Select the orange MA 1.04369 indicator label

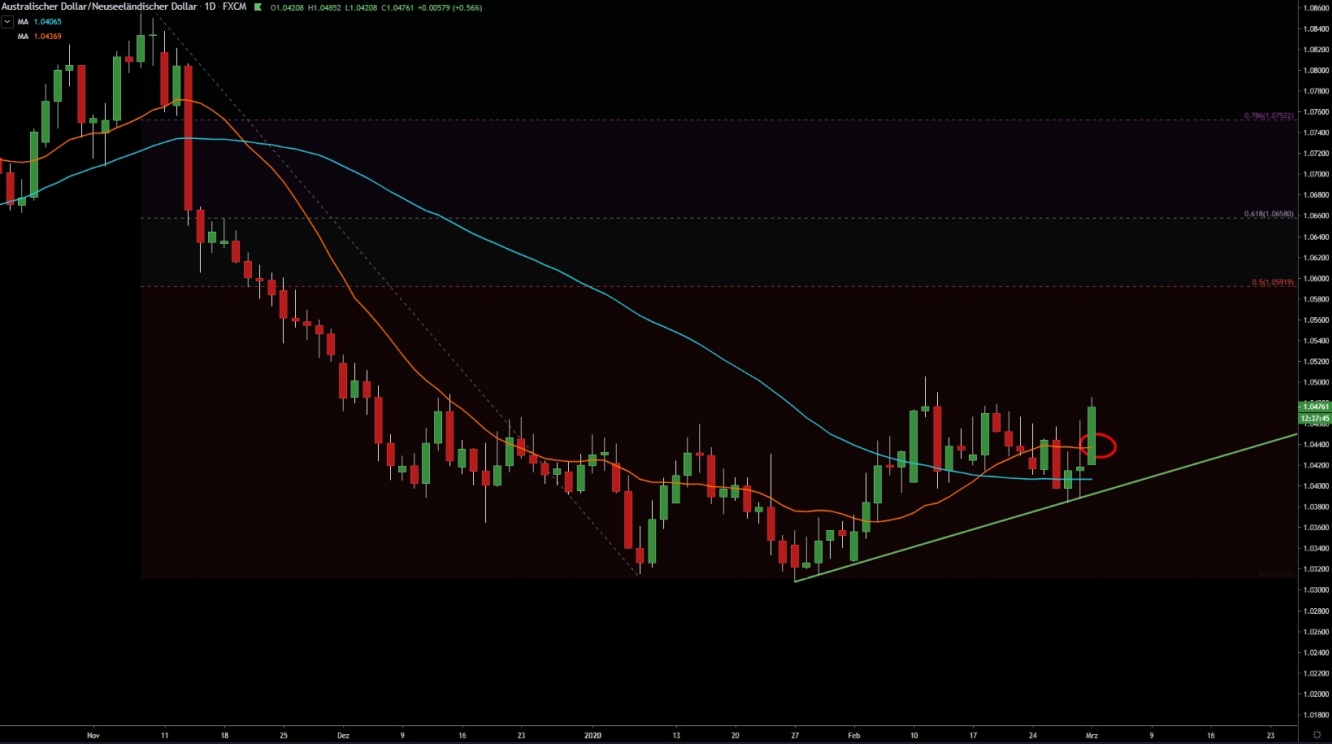coord(40,36)
